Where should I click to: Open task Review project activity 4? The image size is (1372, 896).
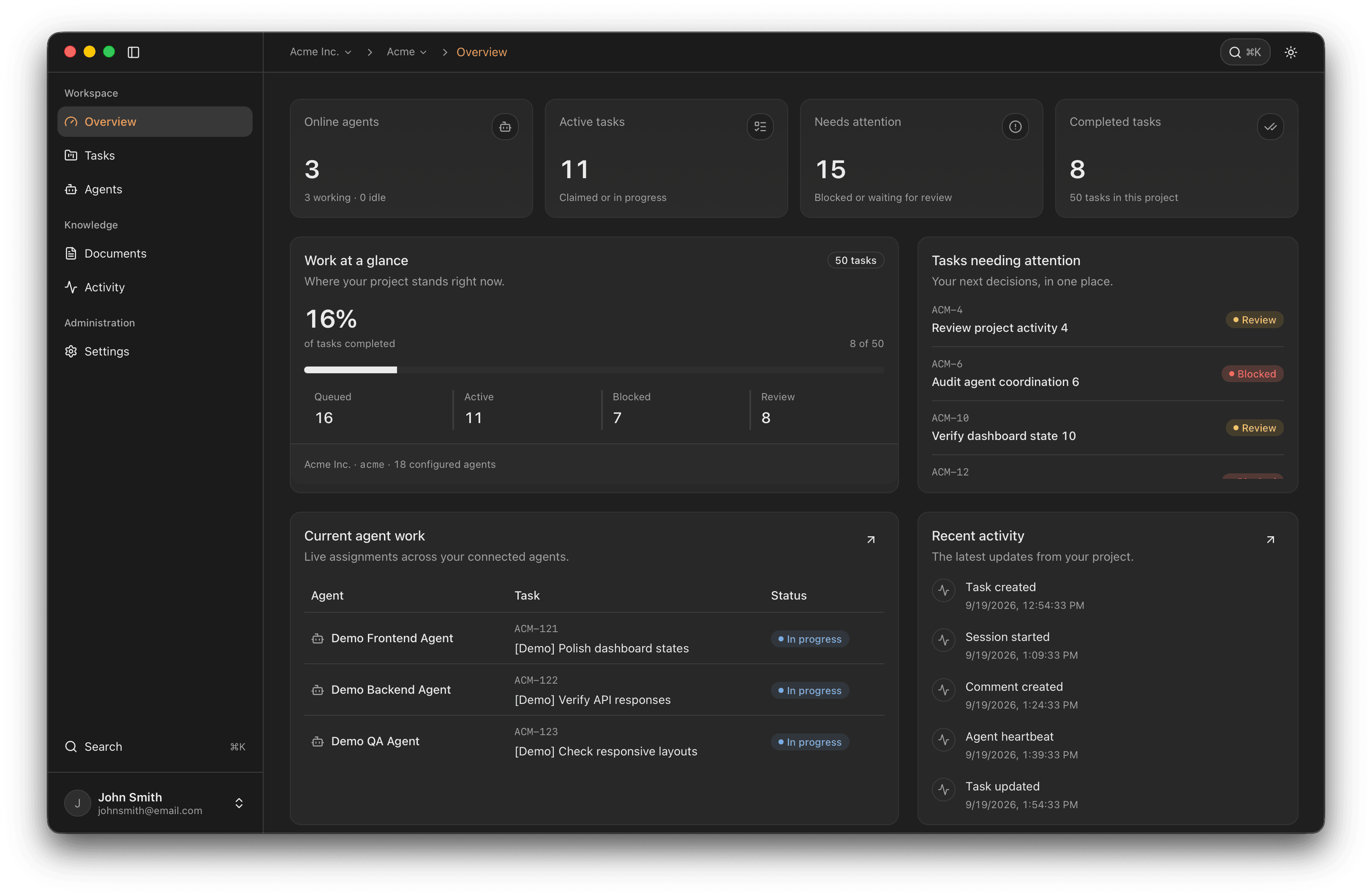click(x=999, y=328)
